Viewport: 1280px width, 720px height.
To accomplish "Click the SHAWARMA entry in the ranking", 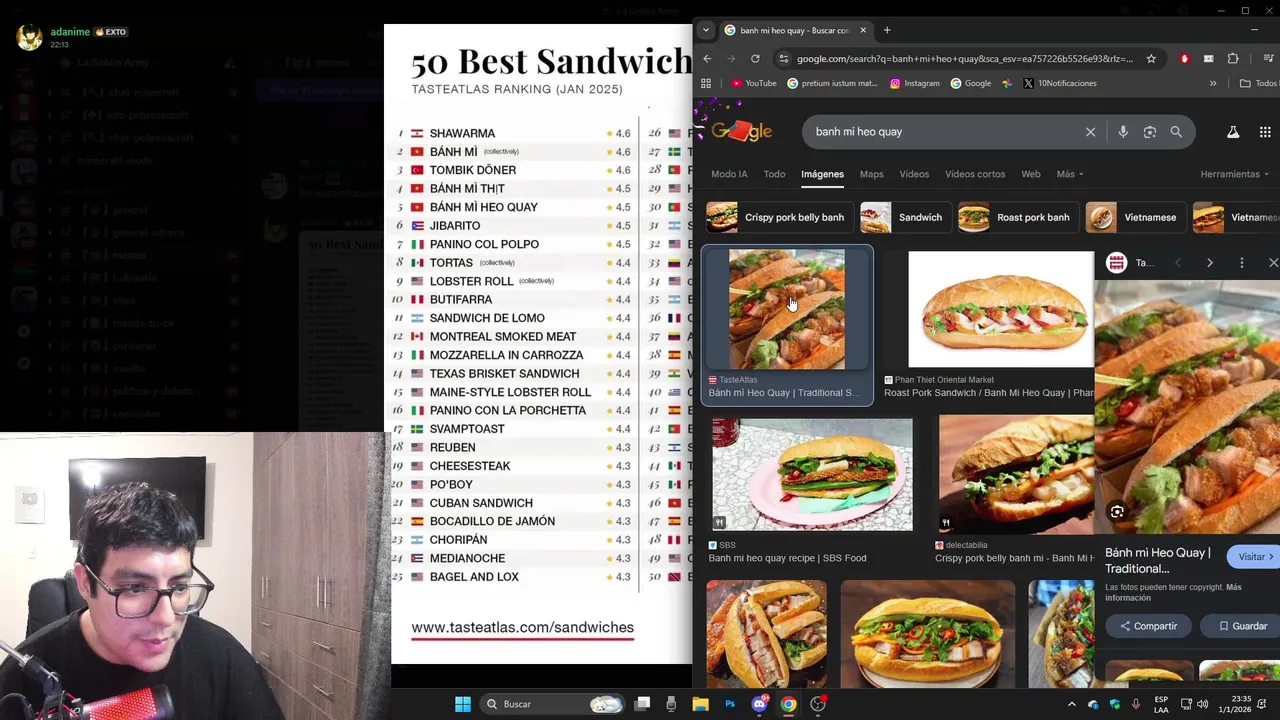I will pos(462,133).
